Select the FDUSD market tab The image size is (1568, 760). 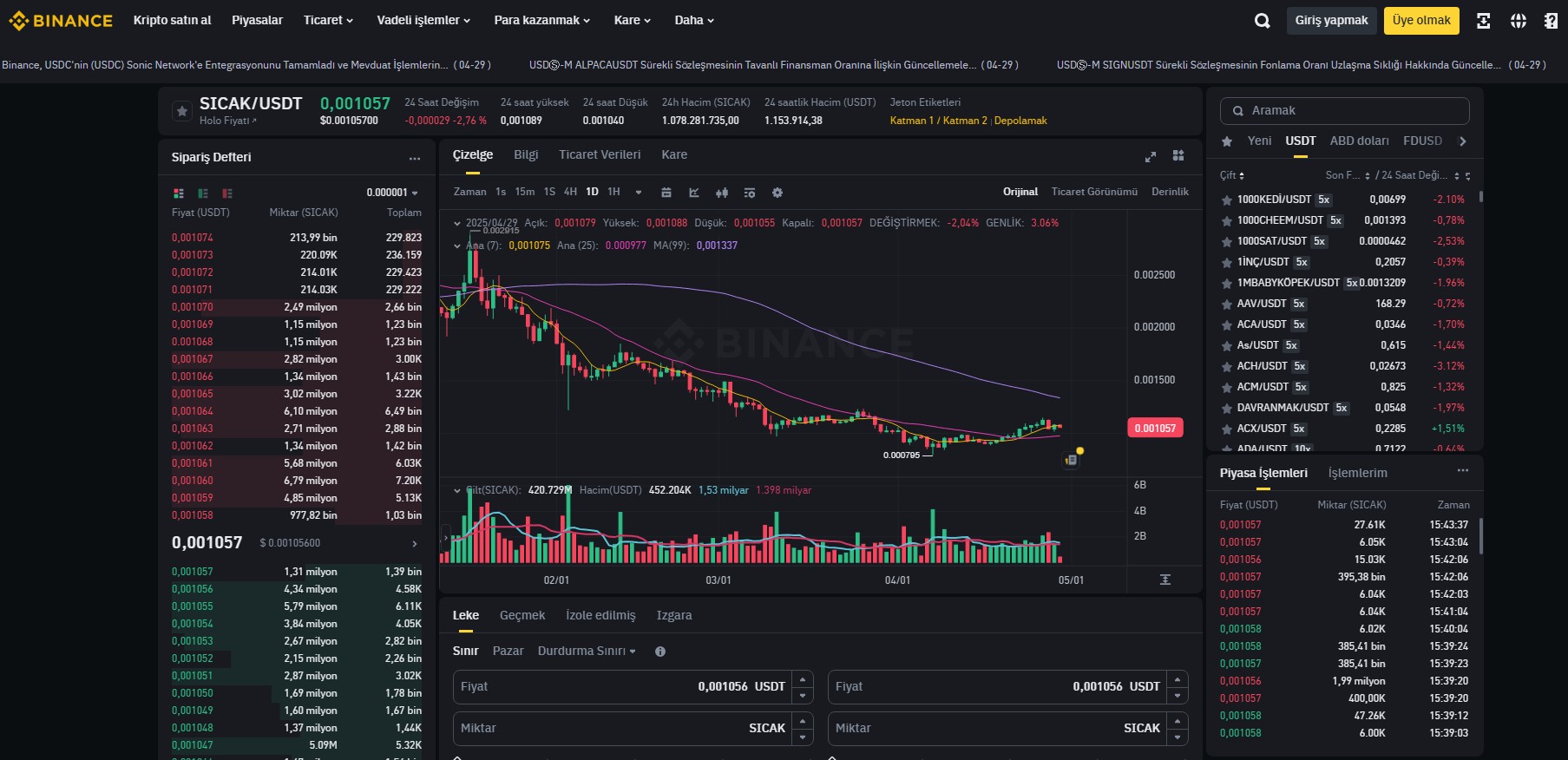click(x=1422, y=141)
